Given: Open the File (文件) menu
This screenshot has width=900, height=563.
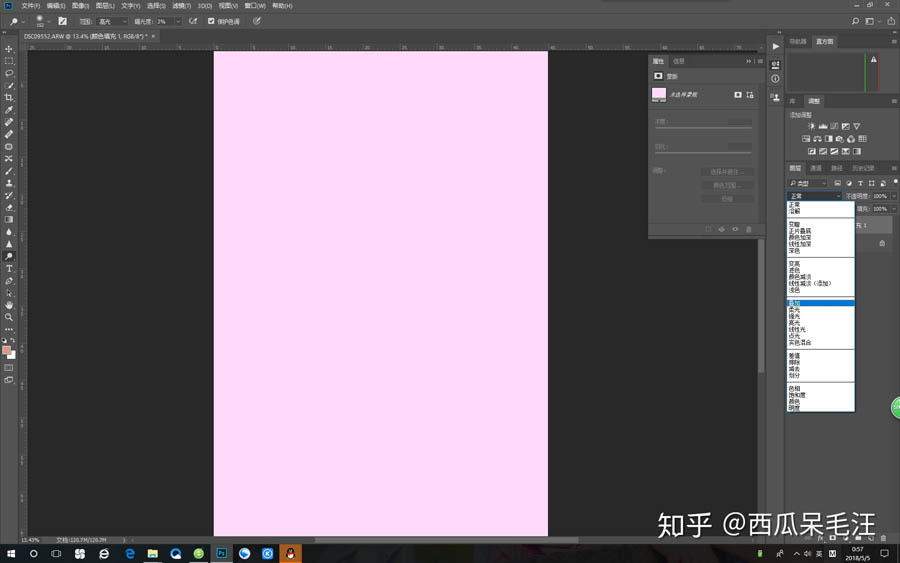Looking at the screenshot, I should click(x=30, y=6).
